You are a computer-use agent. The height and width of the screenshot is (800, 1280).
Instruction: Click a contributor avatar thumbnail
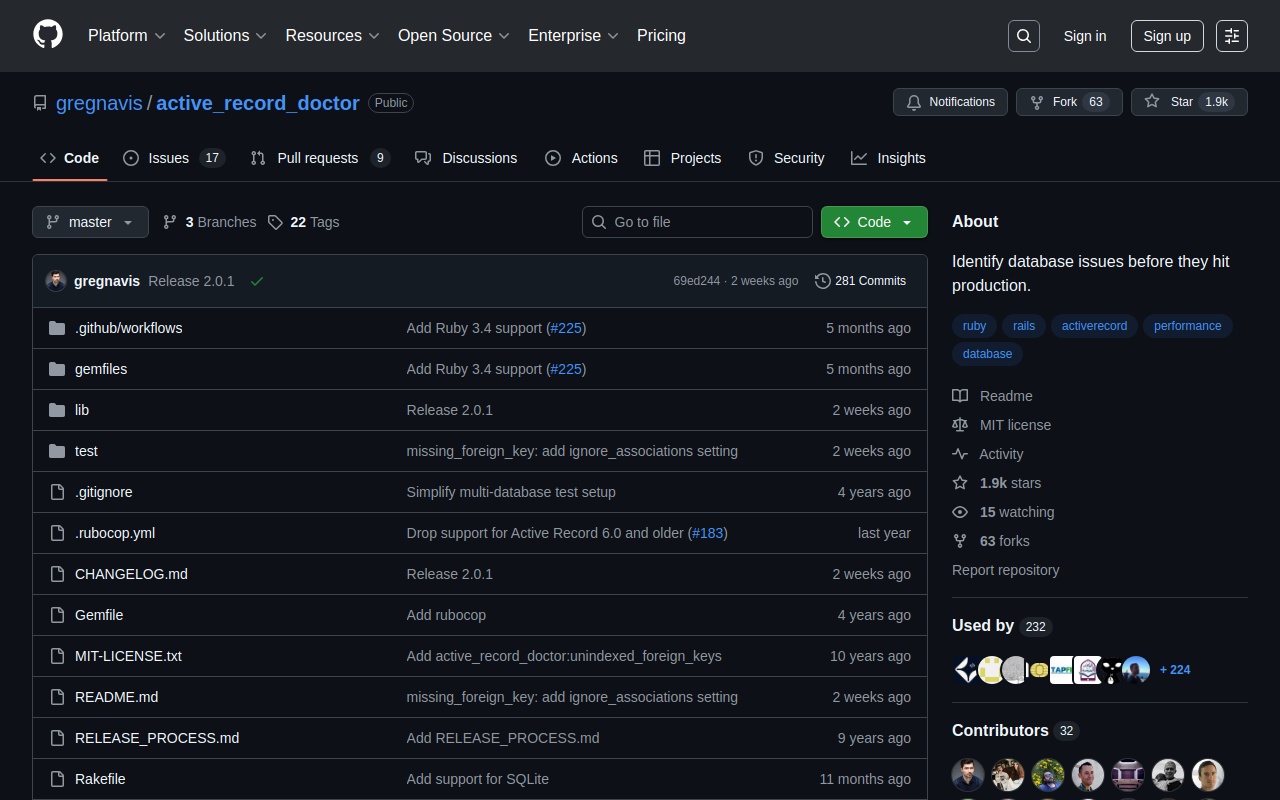click(967, 774)
